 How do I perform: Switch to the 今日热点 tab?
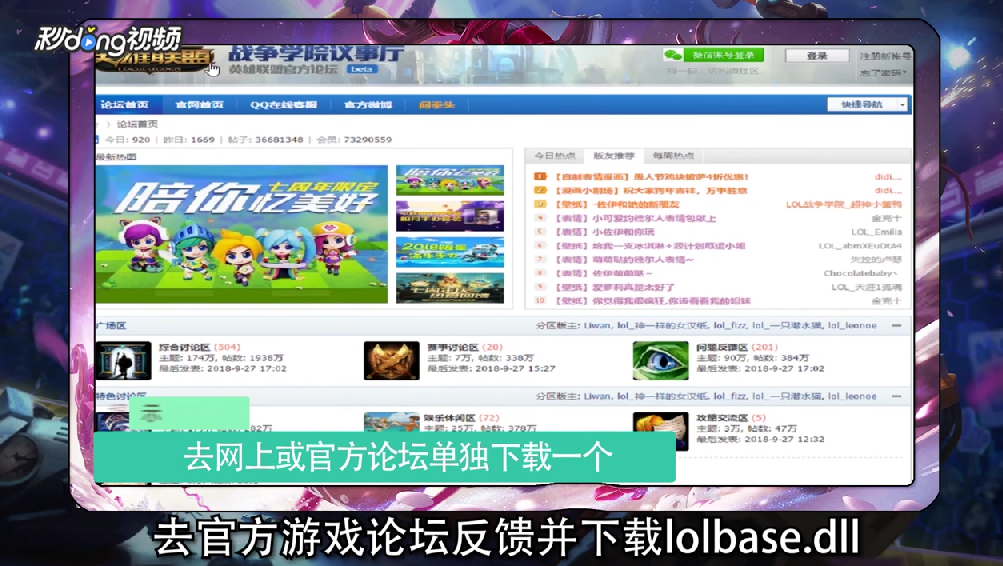(555, 155)
